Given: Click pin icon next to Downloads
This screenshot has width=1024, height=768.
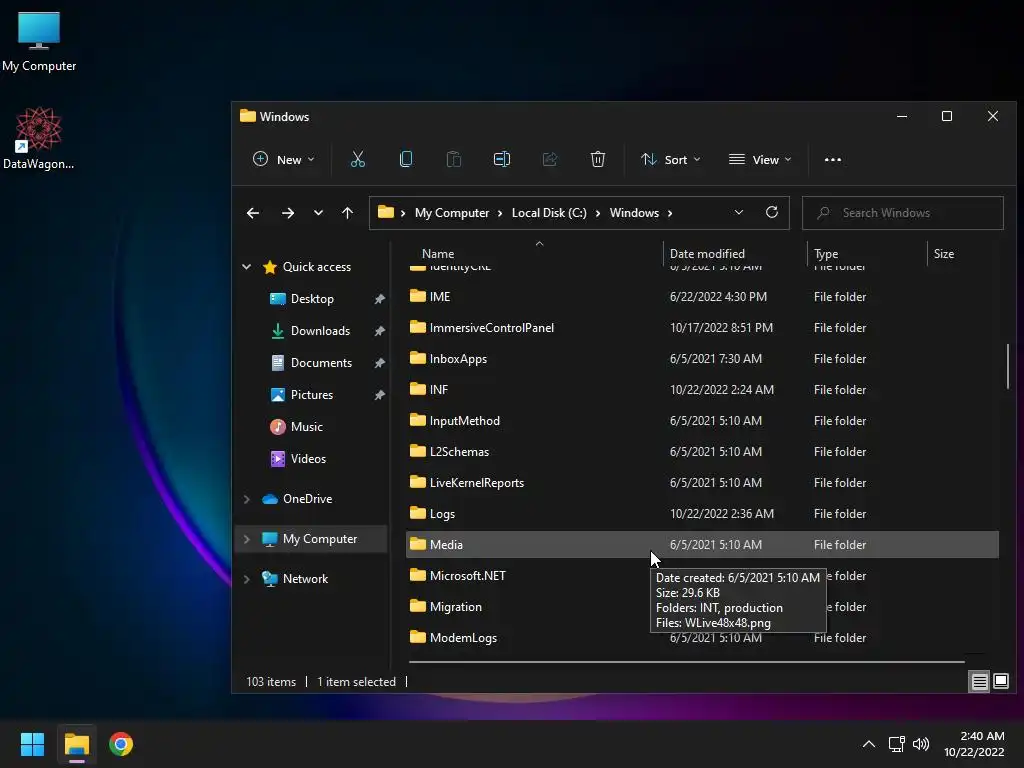Looking at the screenshot, I should (379, 331).
